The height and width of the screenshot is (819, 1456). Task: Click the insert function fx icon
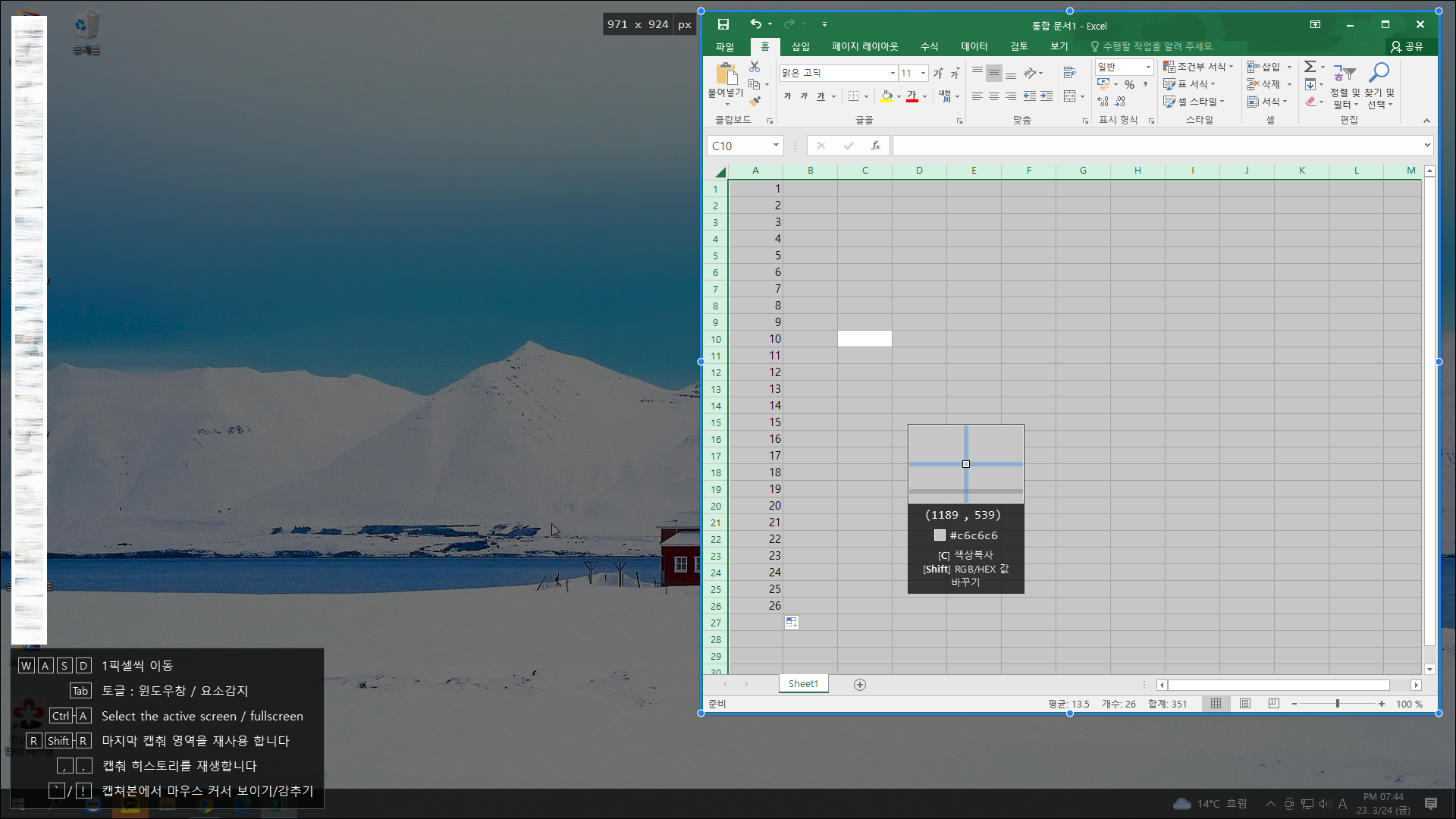875,146
